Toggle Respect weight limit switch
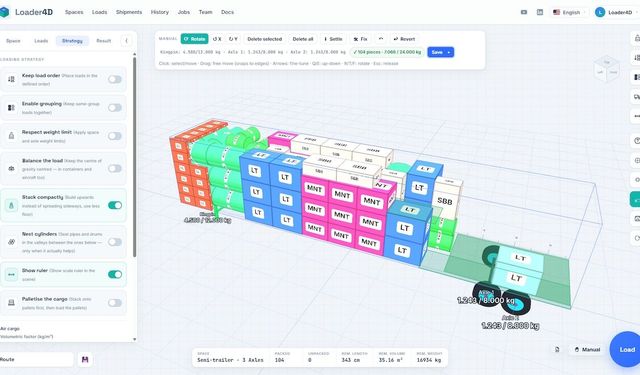Viewport: 640px width, 375px height. 115,136
